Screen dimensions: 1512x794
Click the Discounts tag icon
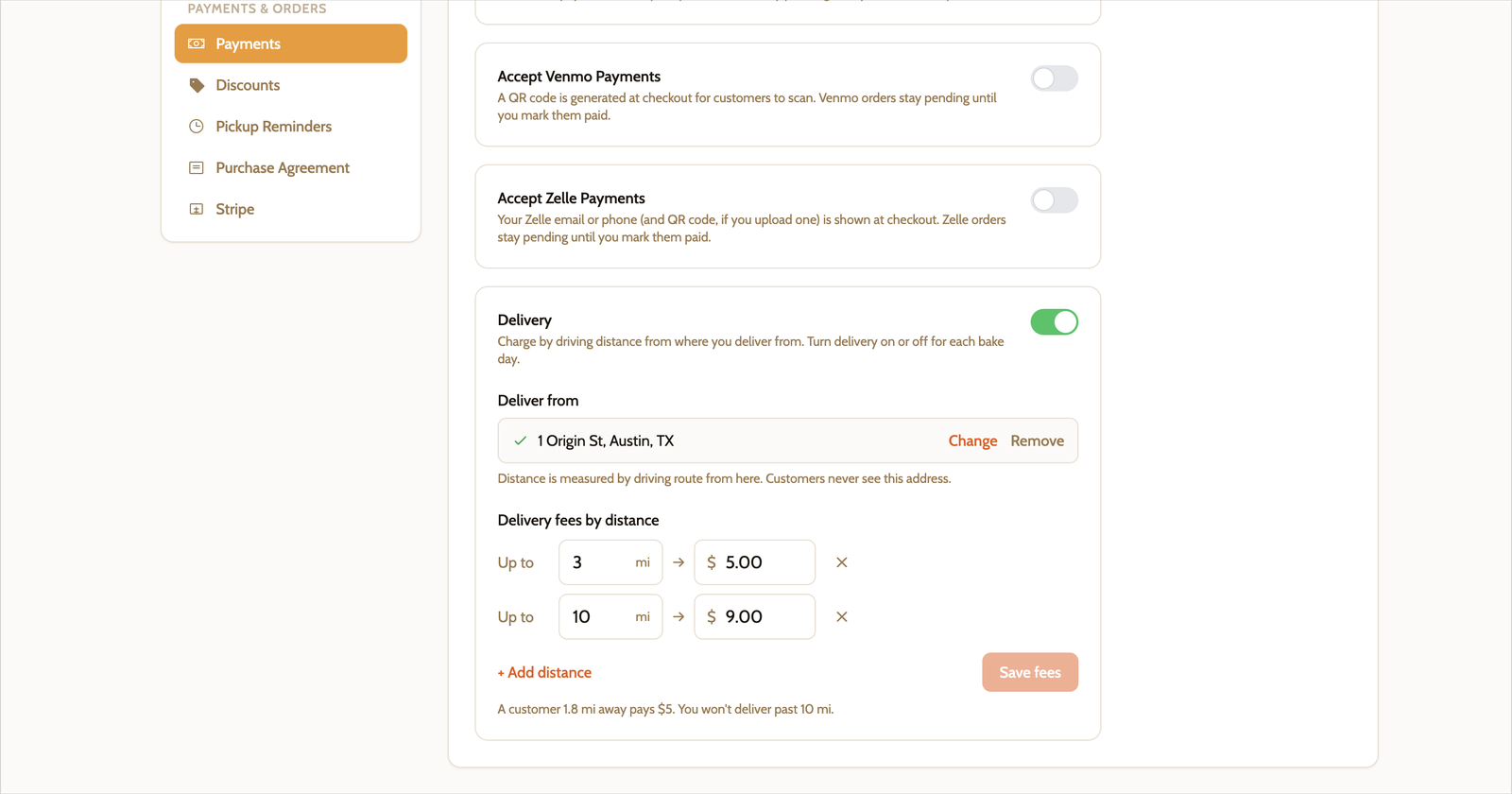click(197, 85)
